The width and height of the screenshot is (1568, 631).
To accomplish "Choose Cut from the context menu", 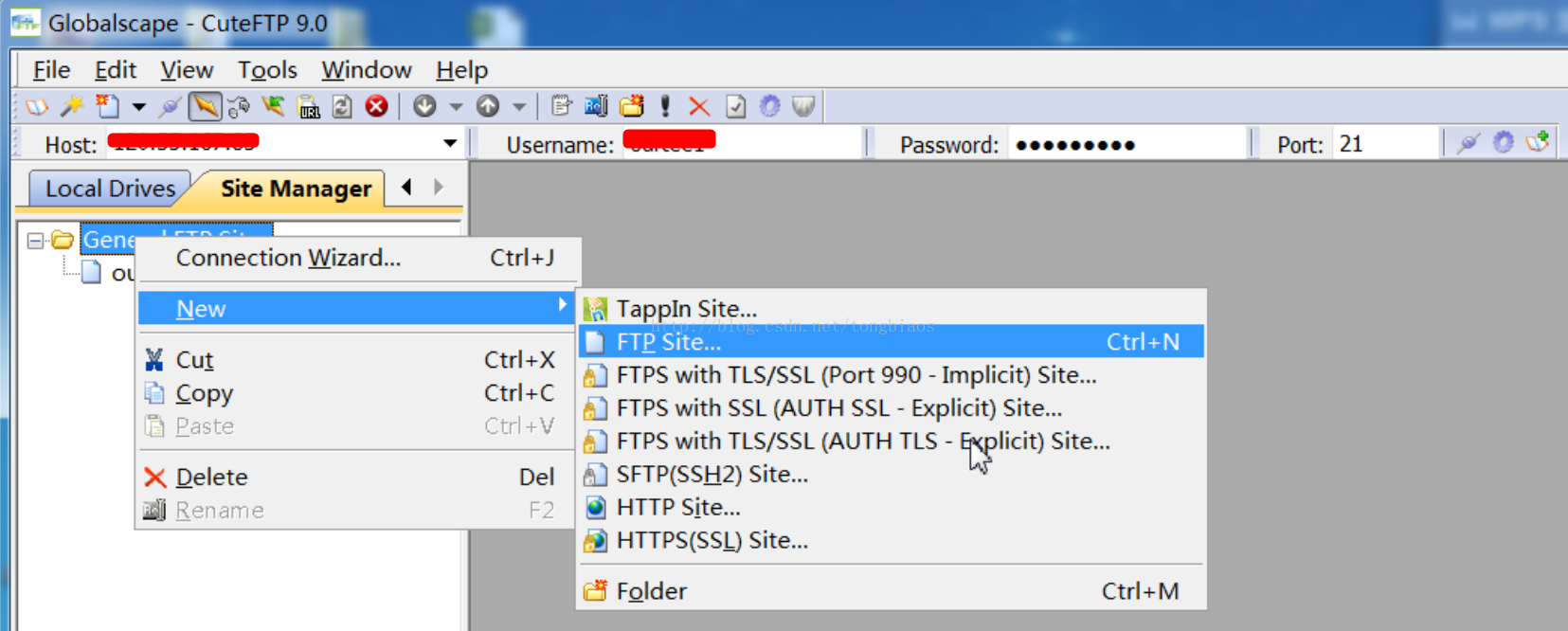I will pos(358,360).
